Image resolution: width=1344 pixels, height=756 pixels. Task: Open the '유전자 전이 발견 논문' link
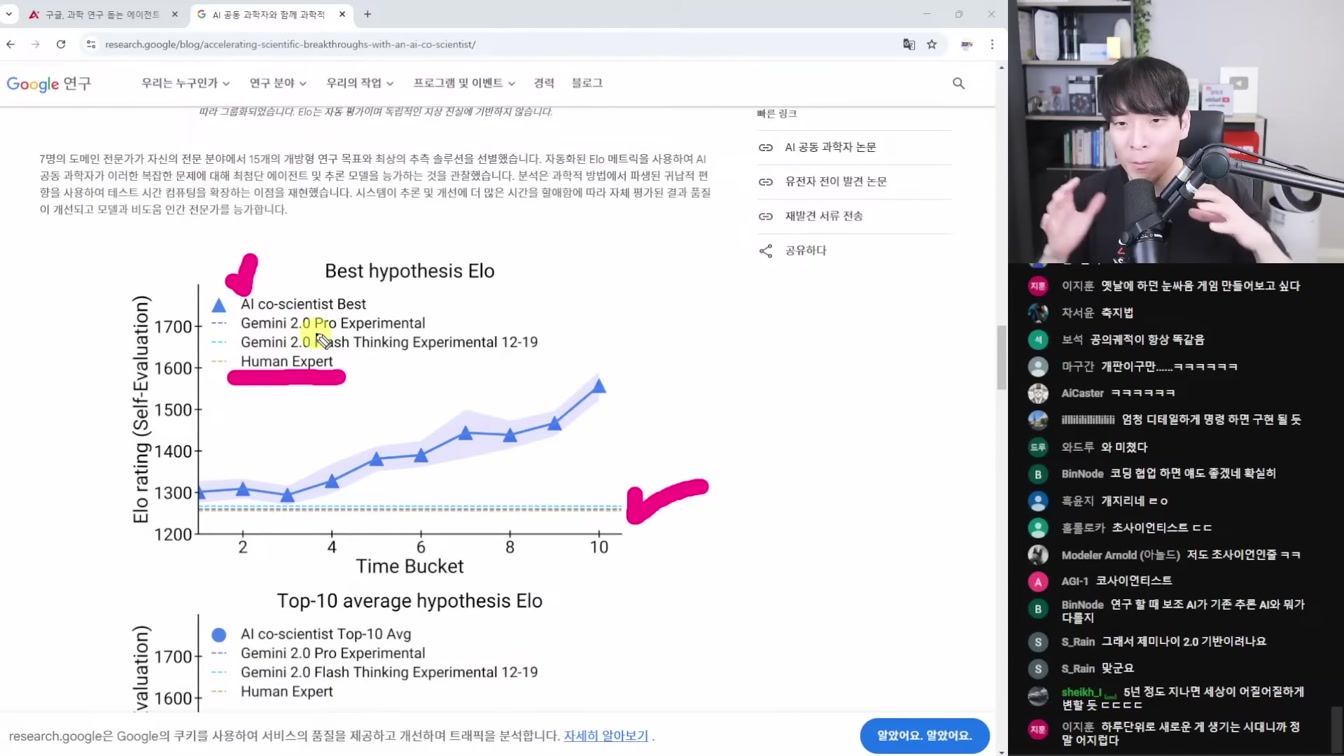836,181
